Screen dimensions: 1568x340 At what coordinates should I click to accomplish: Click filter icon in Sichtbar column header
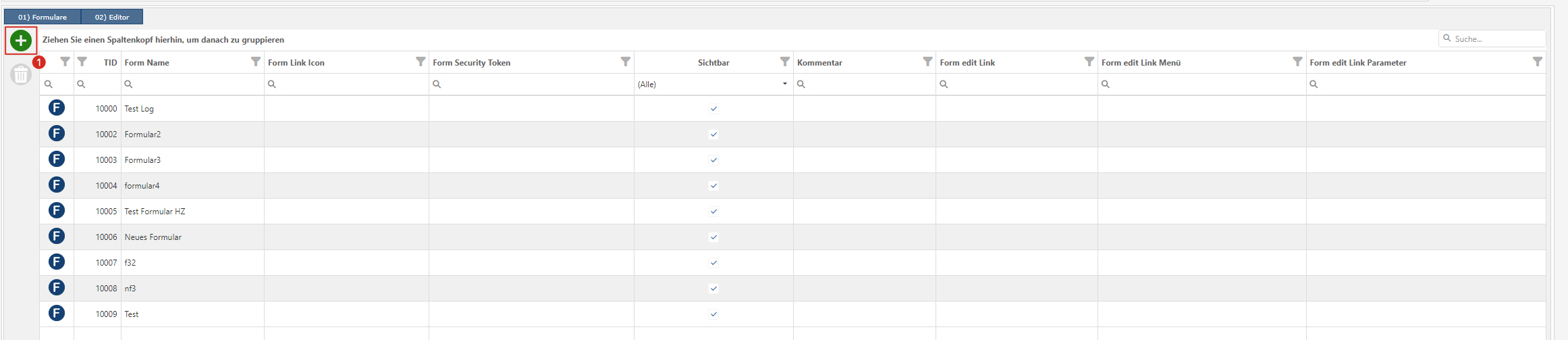tap(785, 62)
